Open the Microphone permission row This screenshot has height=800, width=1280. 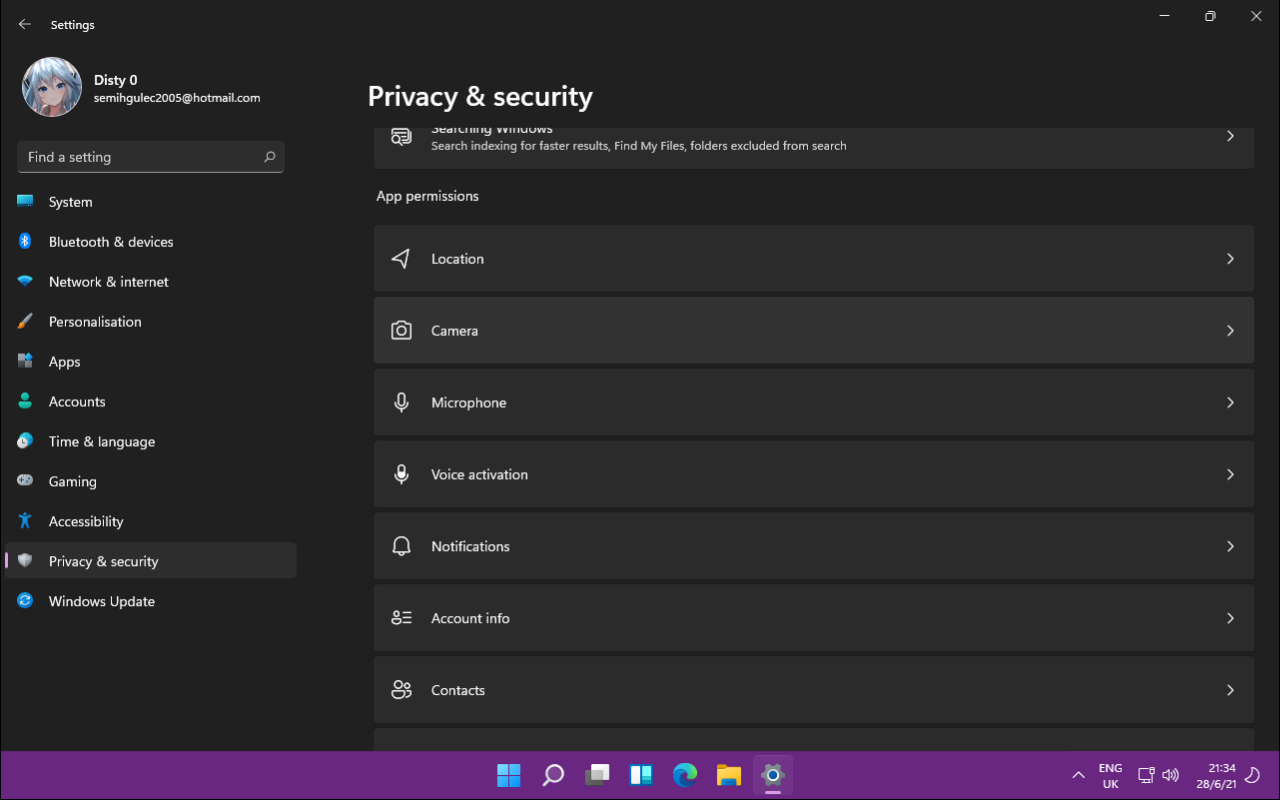tap(814, 403)
